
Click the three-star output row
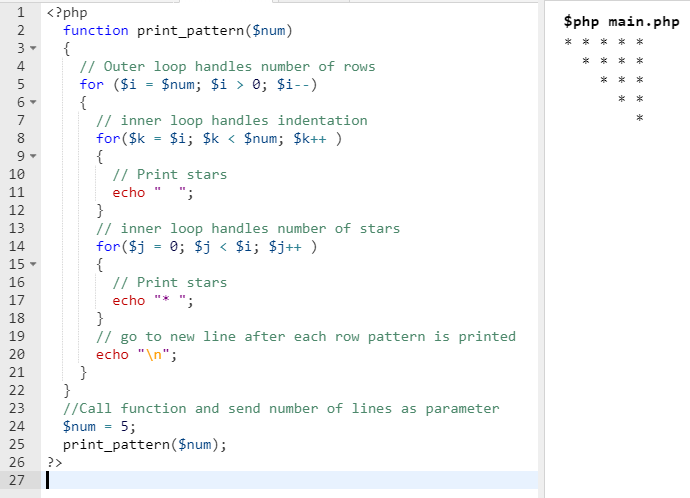tap(622, 80)
